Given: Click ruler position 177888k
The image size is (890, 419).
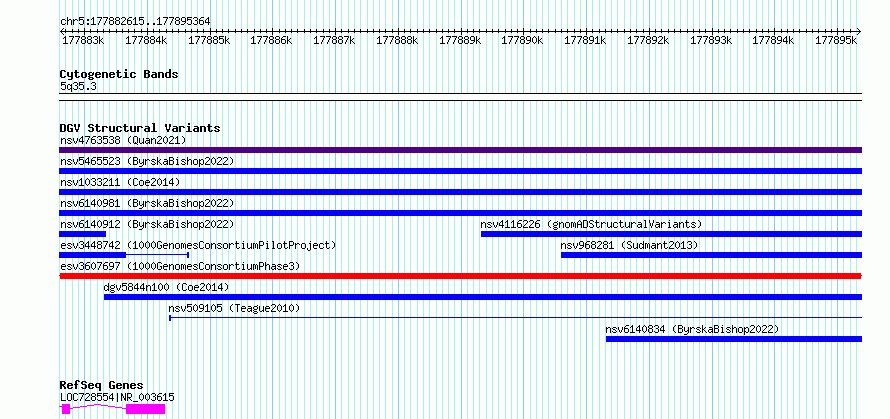Looking at the screenshot, I should [x=397, y=40].
